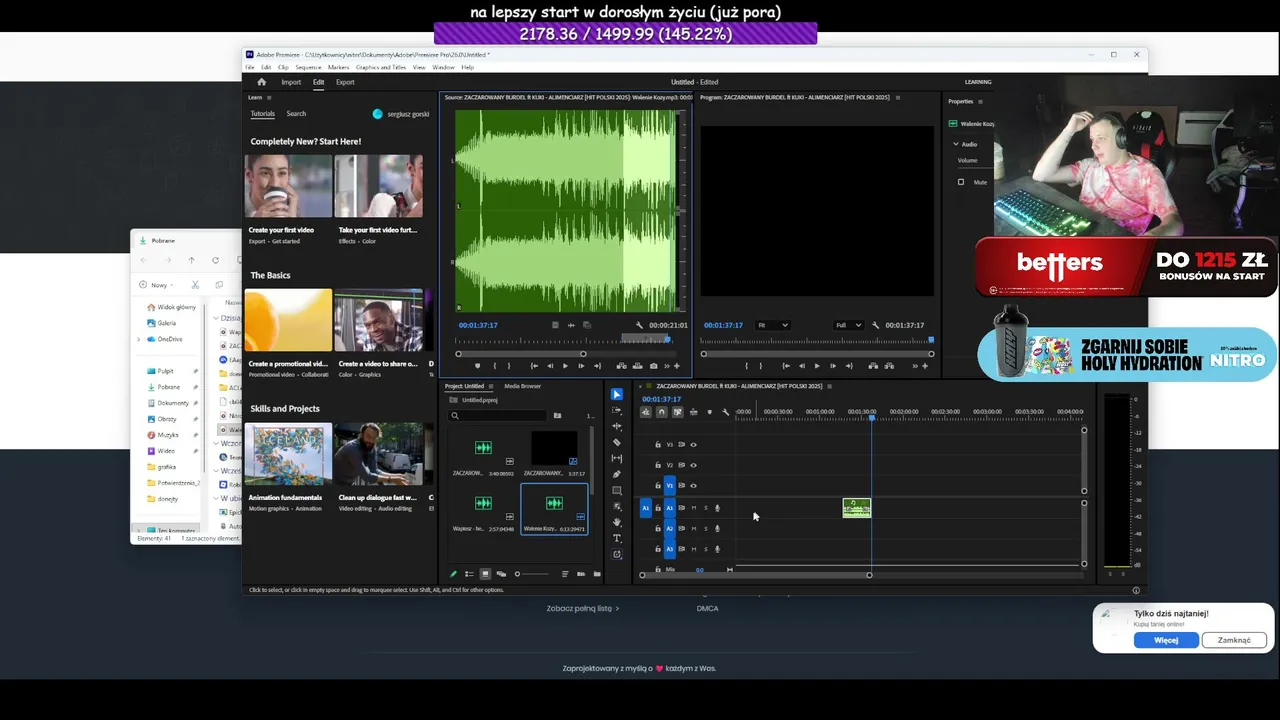Toggle the lock on video track V3
The width and height of the screenshot is (1280, 720).
click(658, 445)
